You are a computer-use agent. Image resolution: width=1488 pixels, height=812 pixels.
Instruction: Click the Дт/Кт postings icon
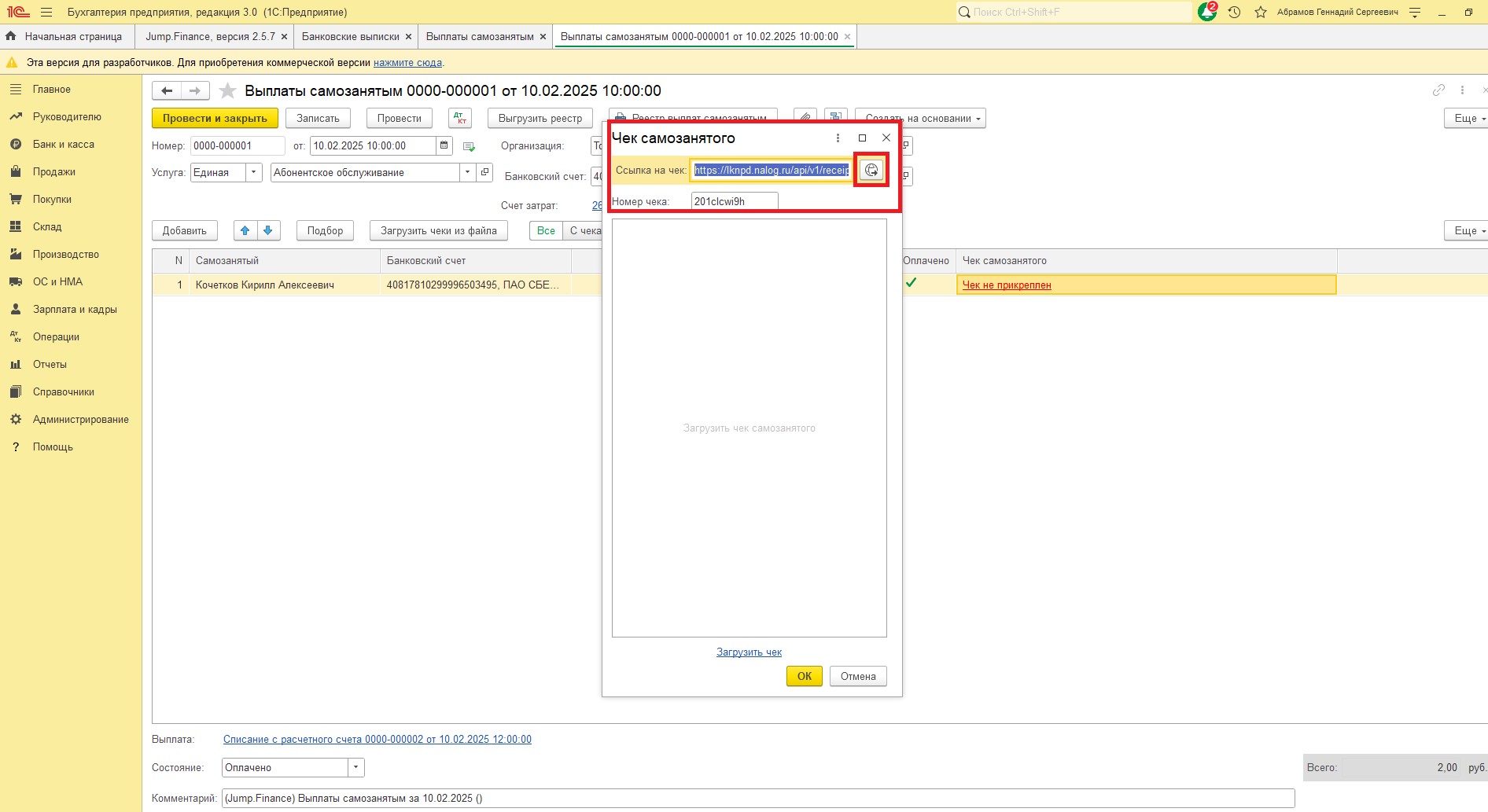click(x=460, y=118)
